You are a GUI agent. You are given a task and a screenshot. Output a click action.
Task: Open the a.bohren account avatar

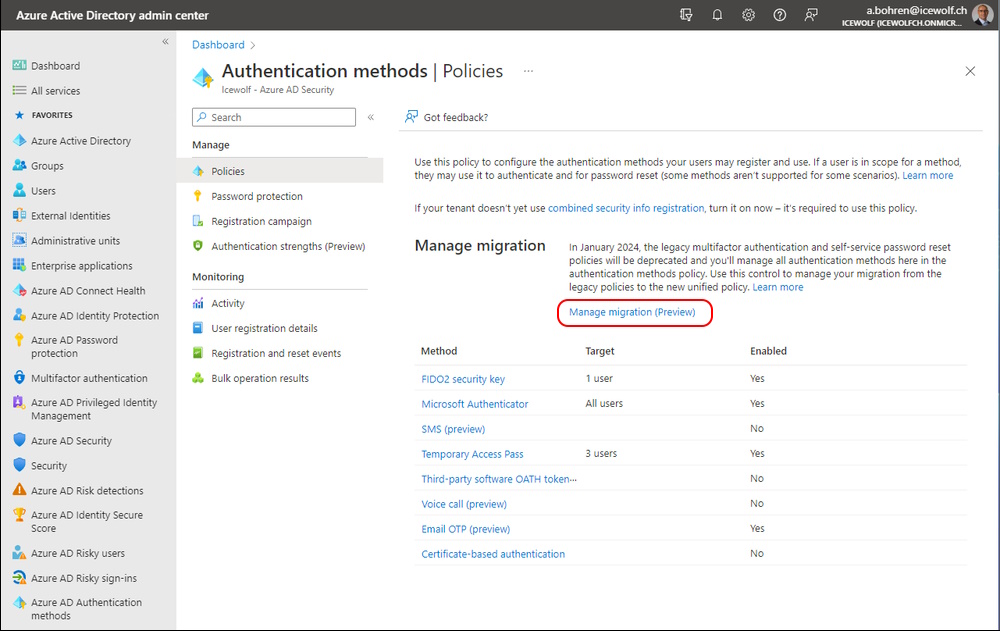(983, 15)
